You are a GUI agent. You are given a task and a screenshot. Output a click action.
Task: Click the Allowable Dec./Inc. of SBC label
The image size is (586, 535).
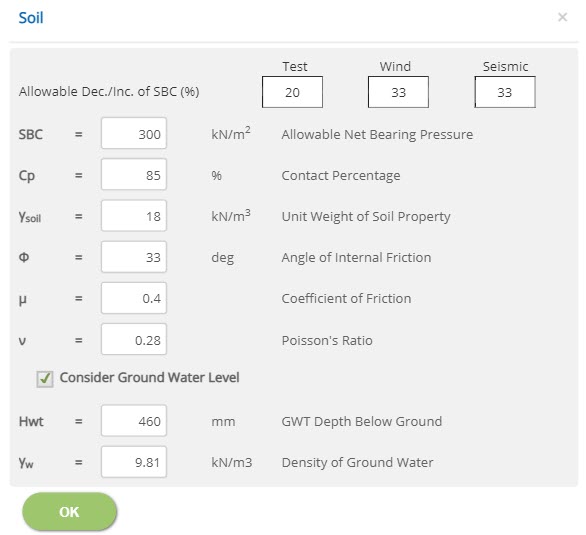click(109, 92)
